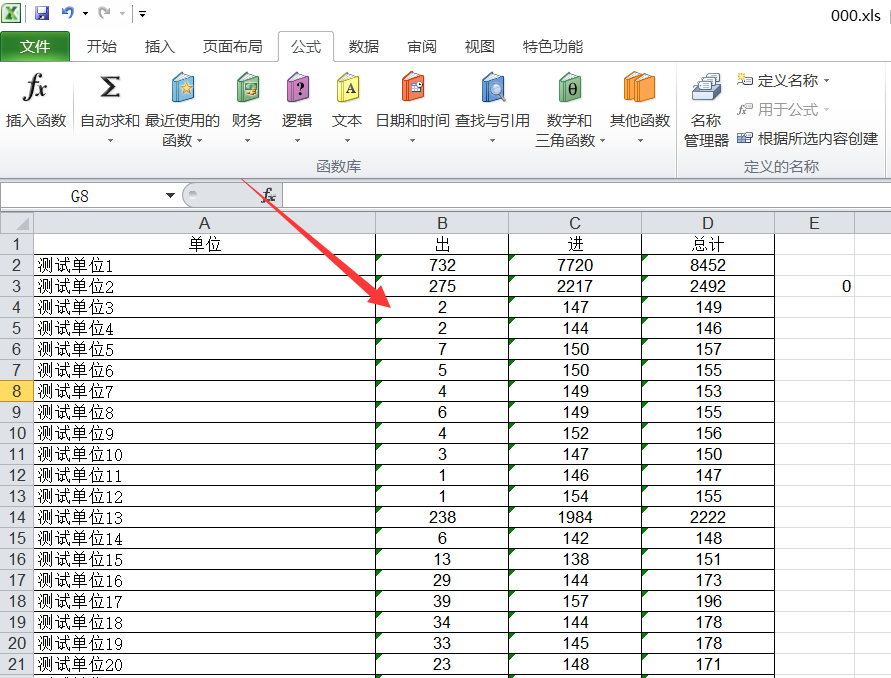Open the Financial functions icon
This screenshot has height=678, width=891.
(x=247, y=88)
